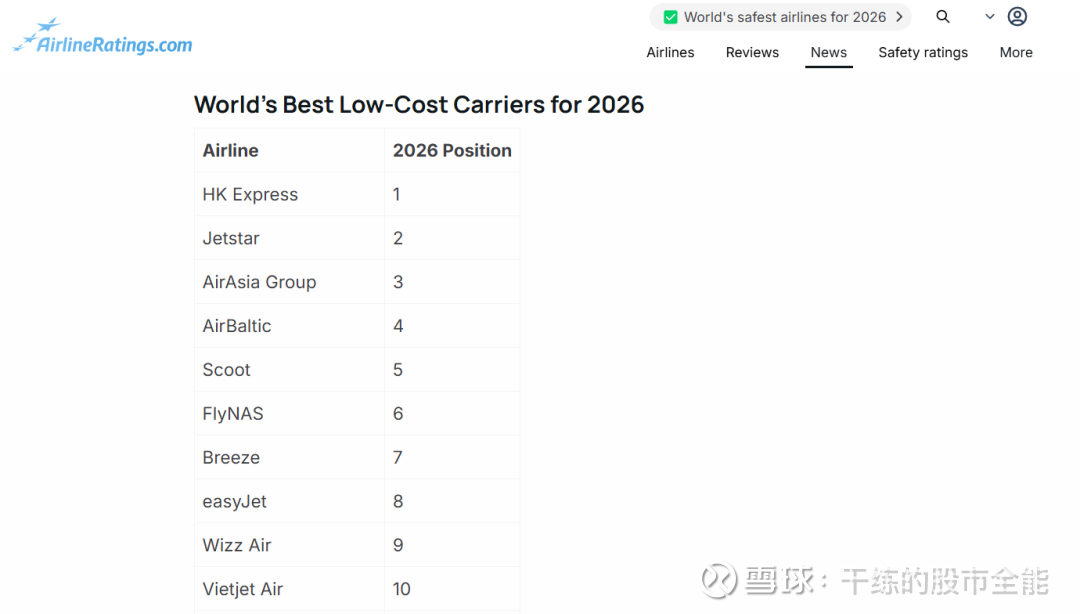Click the green checkmark badge icon
Viewport: 1080px width, 614px height.
tap(671, 17)
